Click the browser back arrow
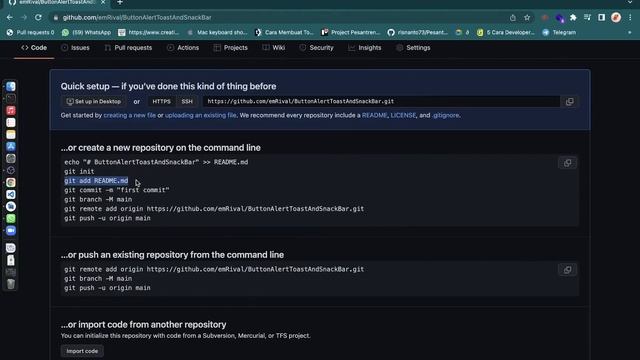 9,18
